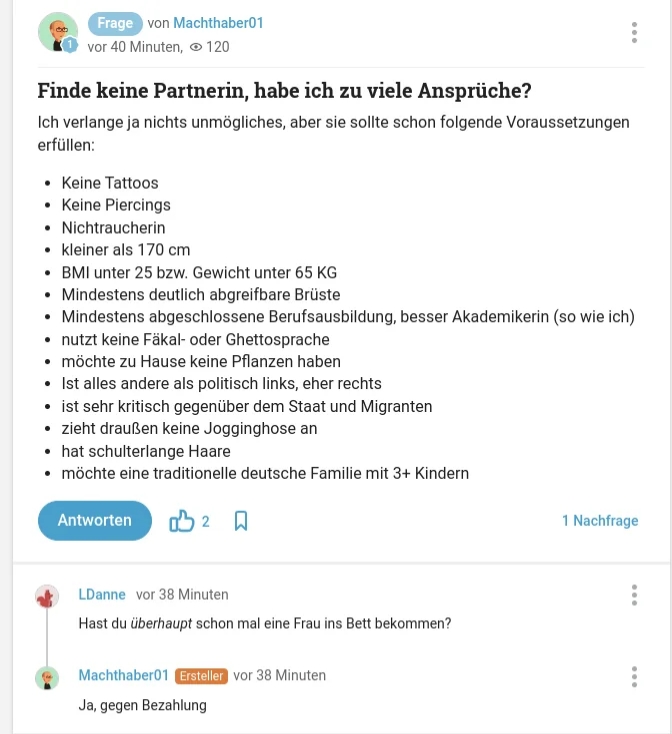Image resolution: width=672 pixels, height=734 pixels.
Task: Bookmark this question
Action: click(241, 521)
